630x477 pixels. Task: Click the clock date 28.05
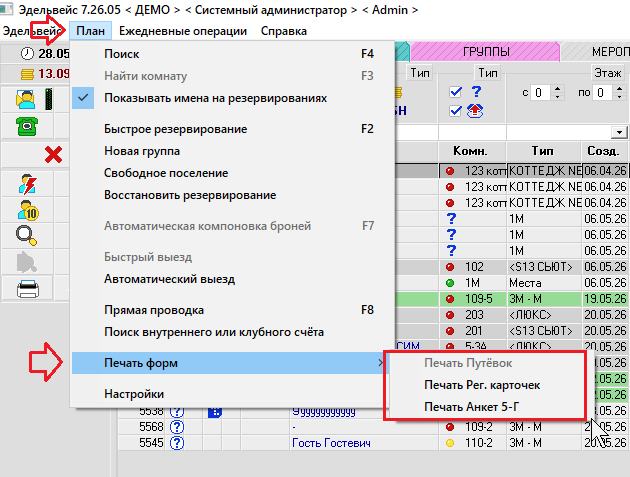click(x=45, y=53)
